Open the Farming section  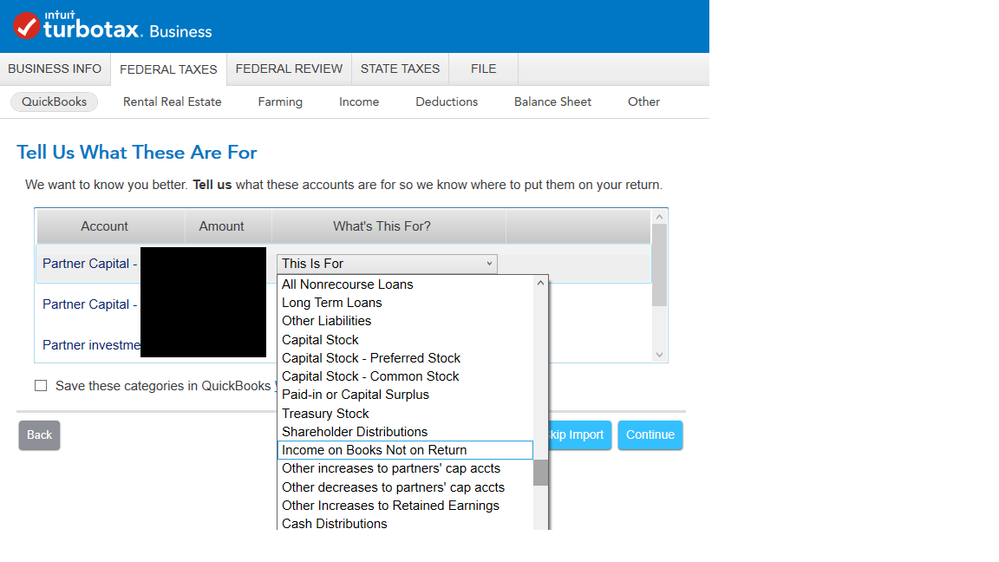click(280, 102)
